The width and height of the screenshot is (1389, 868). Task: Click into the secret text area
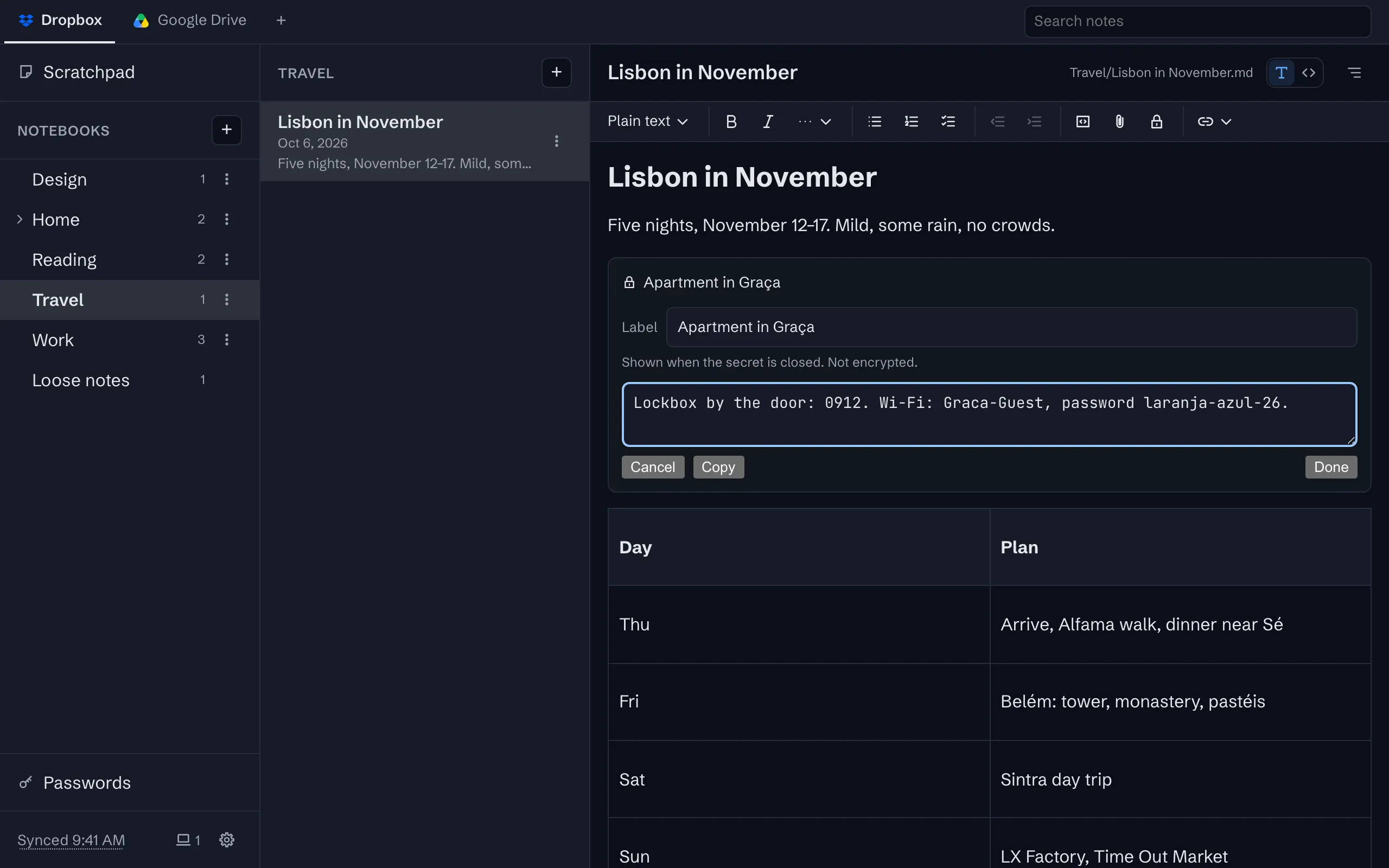(989, 414)
